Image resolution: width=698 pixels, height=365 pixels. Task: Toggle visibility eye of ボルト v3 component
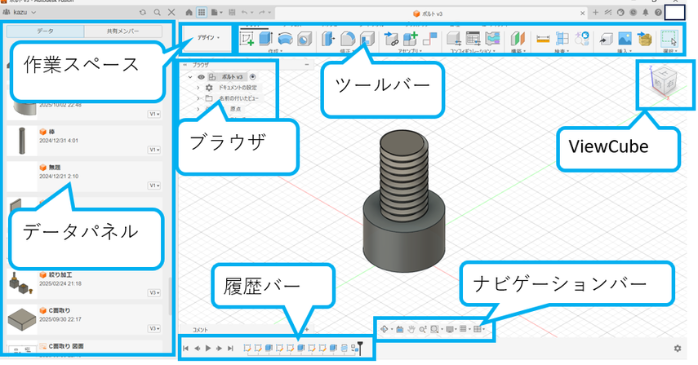click(201, 77)
